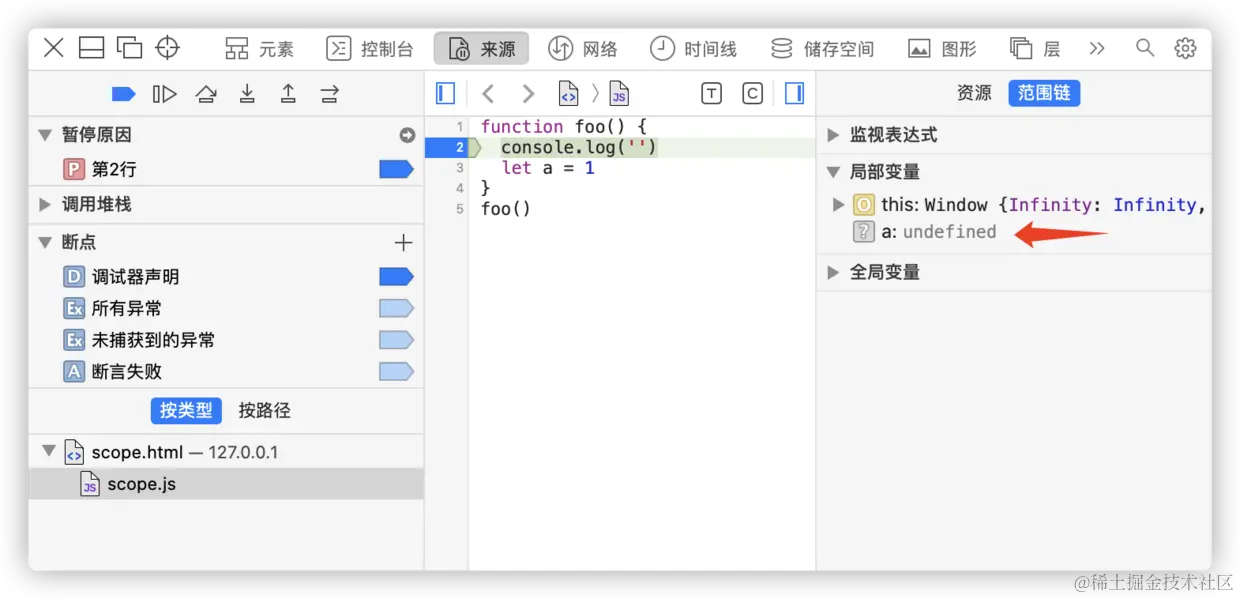Click the go-to arrow beside 暂停原因

coord(407,135)
